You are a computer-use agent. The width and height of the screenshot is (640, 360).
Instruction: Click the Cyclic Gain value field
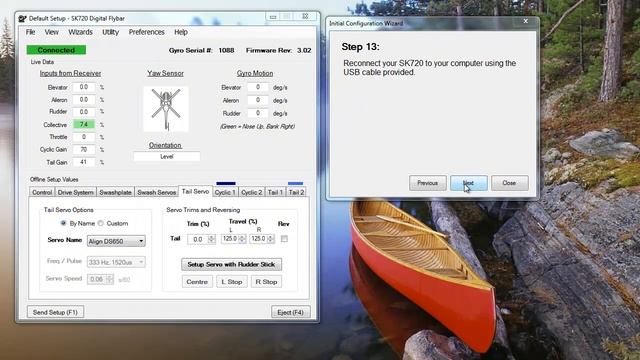click(84, 149)
